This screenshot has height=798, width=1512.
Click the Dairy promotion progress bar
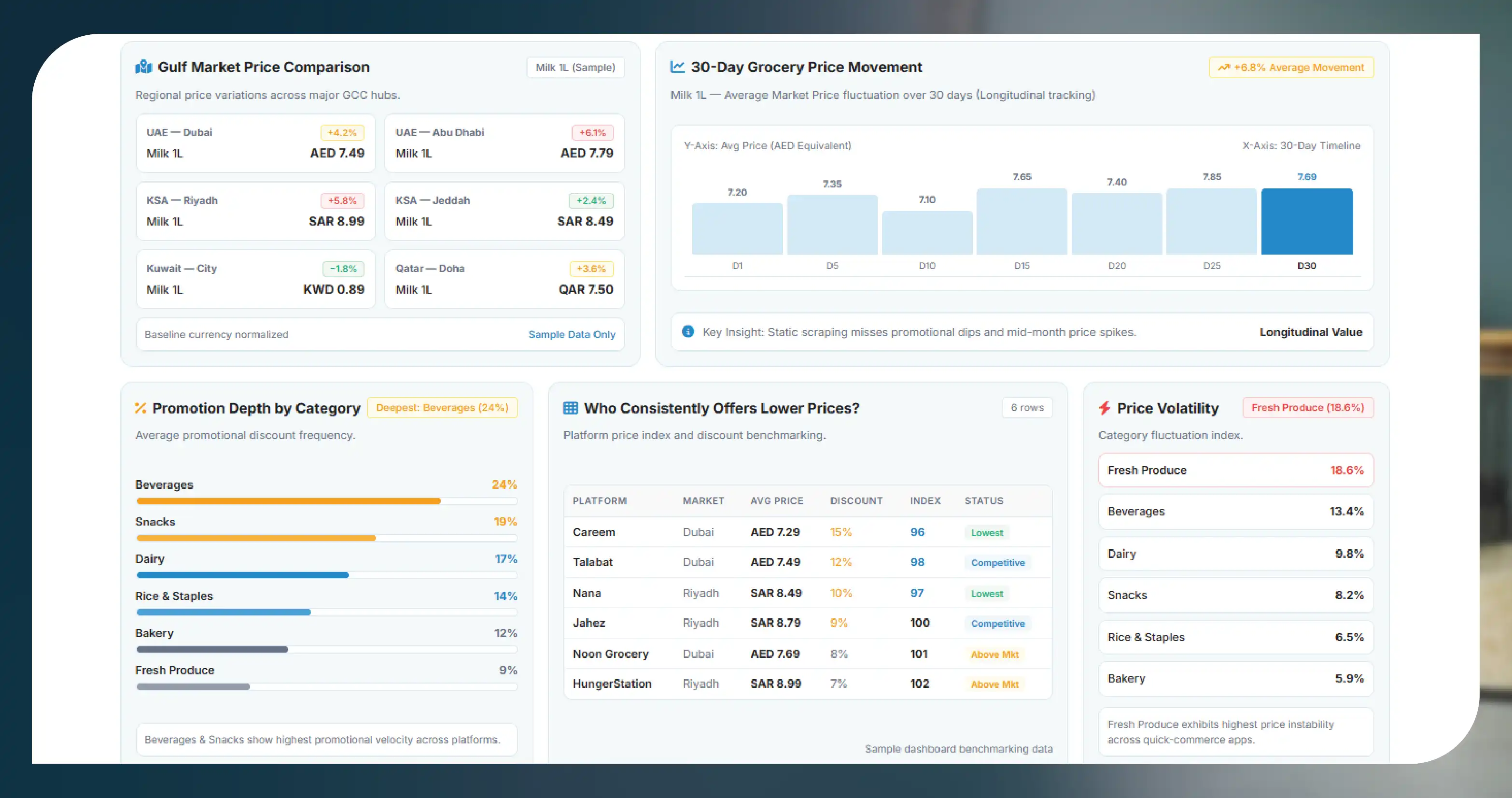(327, 575)
